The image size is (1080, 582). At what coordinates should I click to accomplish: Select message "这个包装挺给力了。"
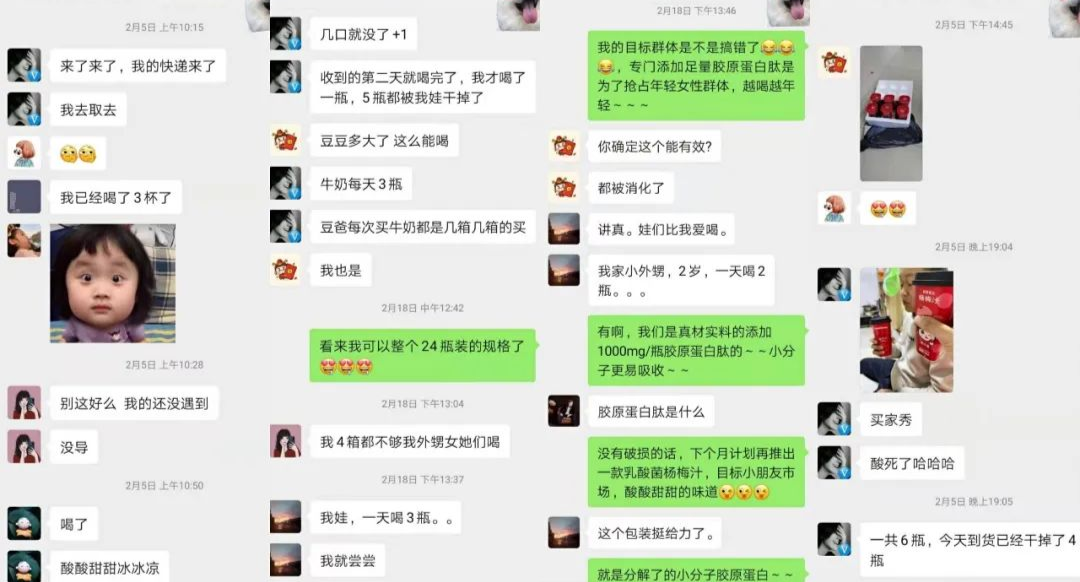pyautogui.click(x=656, y=533)
